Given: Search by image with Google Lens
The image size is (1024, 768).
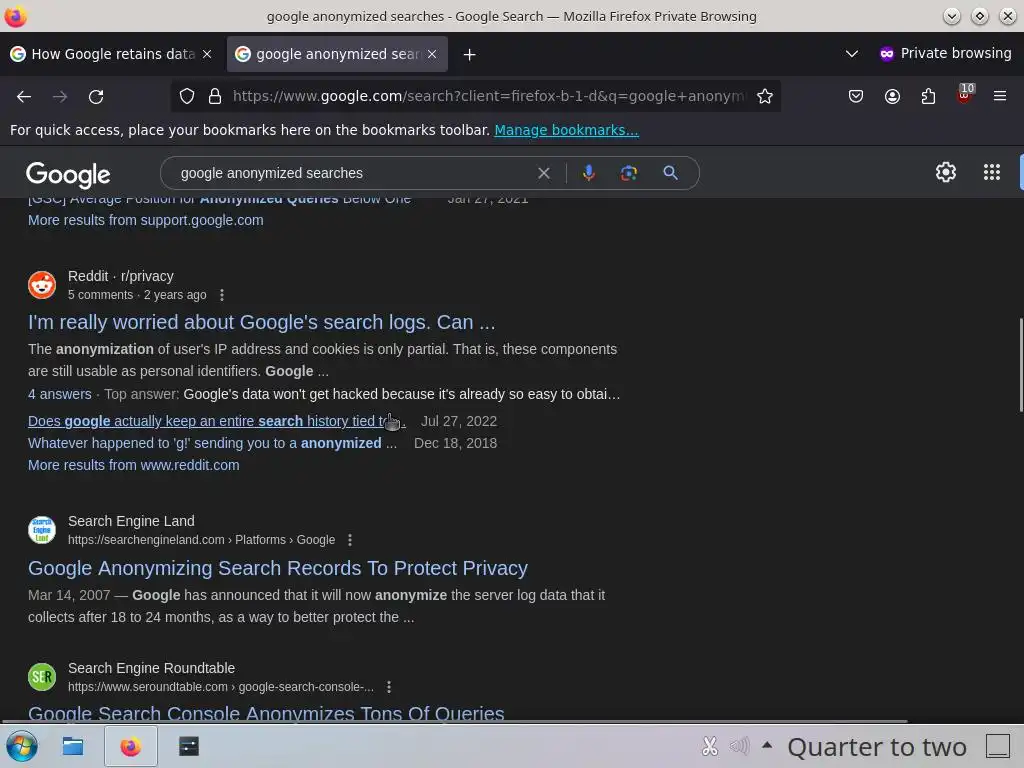Looking at the screenshot, I should coord(628,173).
